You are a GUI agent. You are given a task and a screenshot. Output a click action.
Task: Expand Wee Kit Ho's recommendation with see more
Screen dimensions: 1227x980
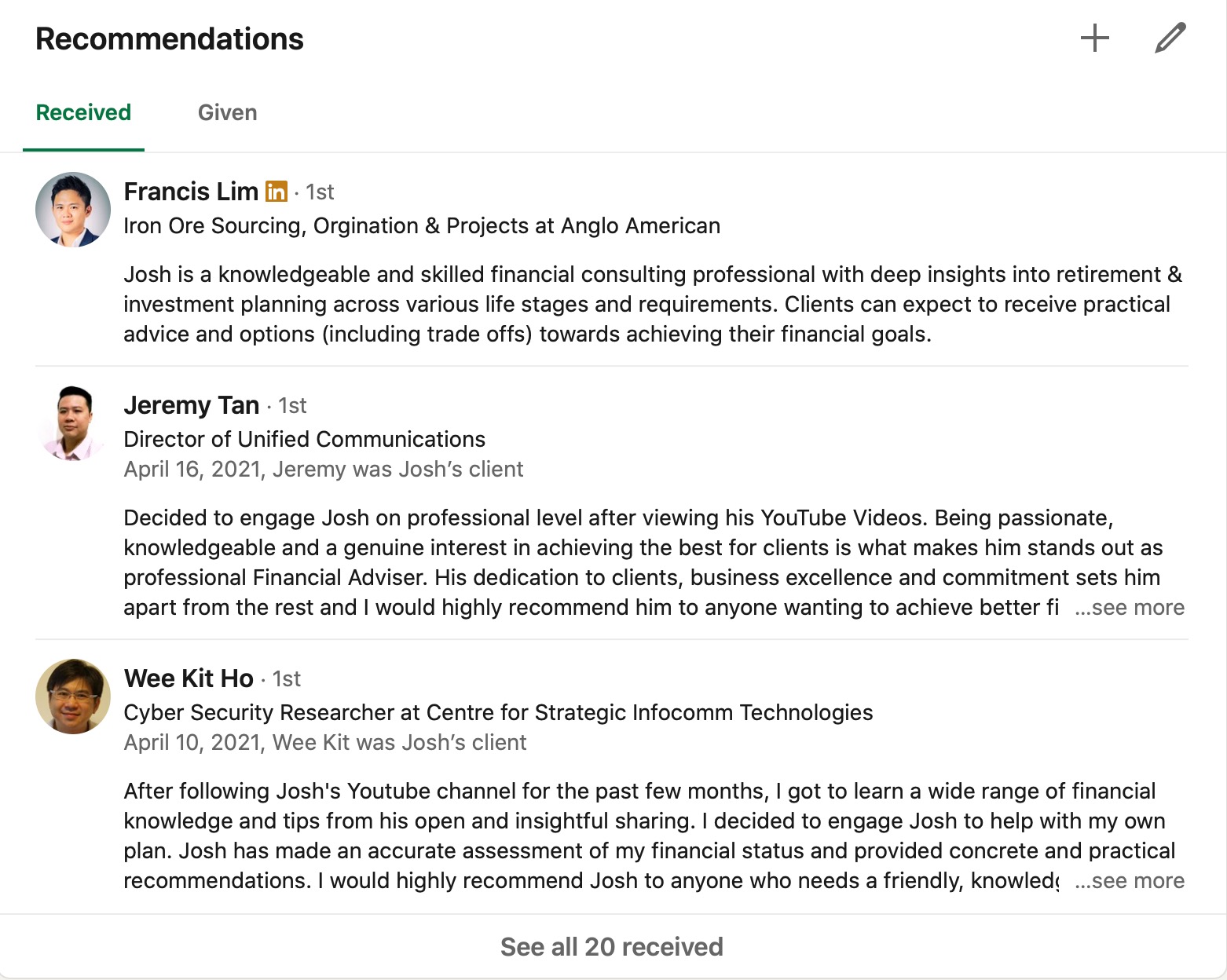(x=1130, y=881)
